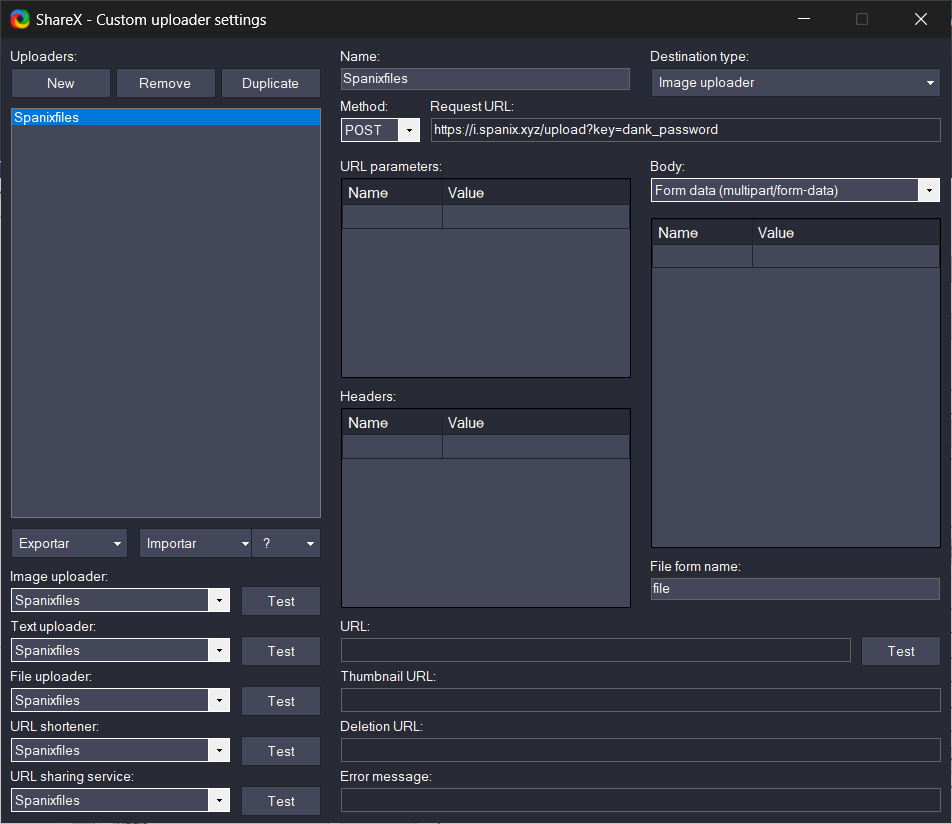Viewport: 952px width, 824px height.
Task: Click the Error message input field
Action: 641,800
